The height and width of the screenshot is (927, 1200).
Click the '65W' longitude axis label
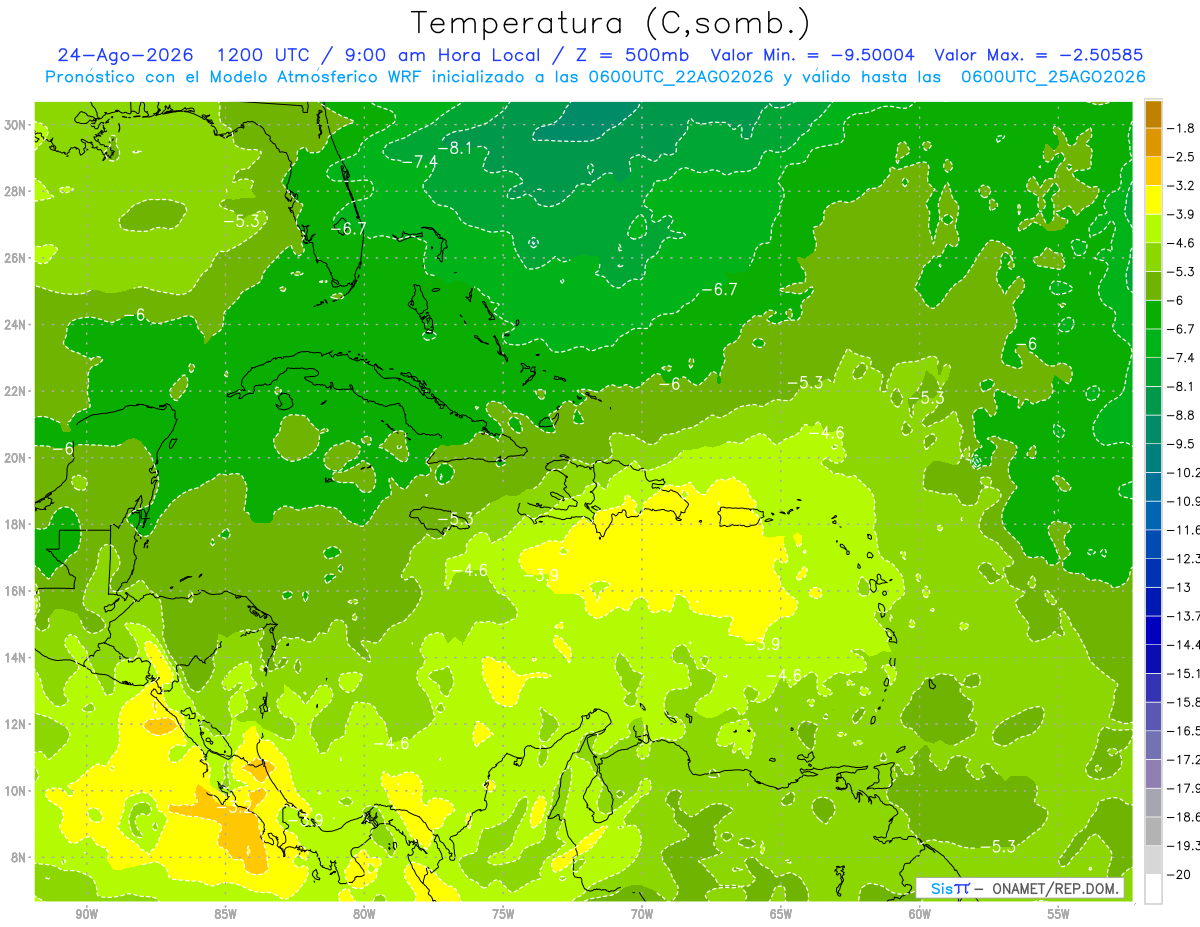[781, 914]
